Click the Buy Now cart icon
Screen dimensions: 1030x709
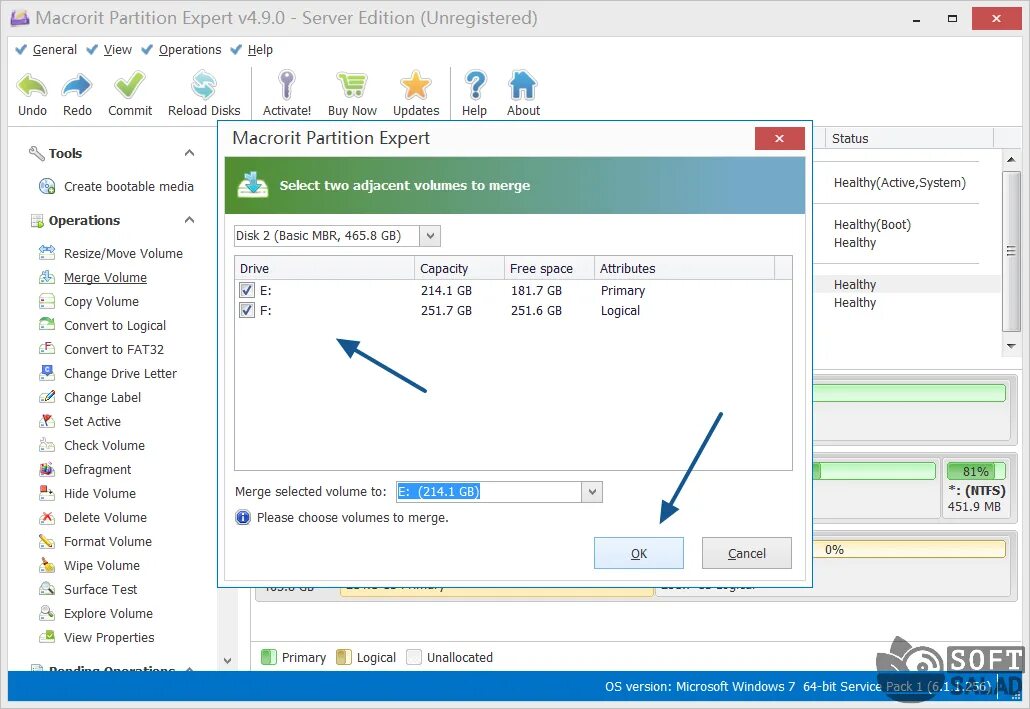coord(352,85)
